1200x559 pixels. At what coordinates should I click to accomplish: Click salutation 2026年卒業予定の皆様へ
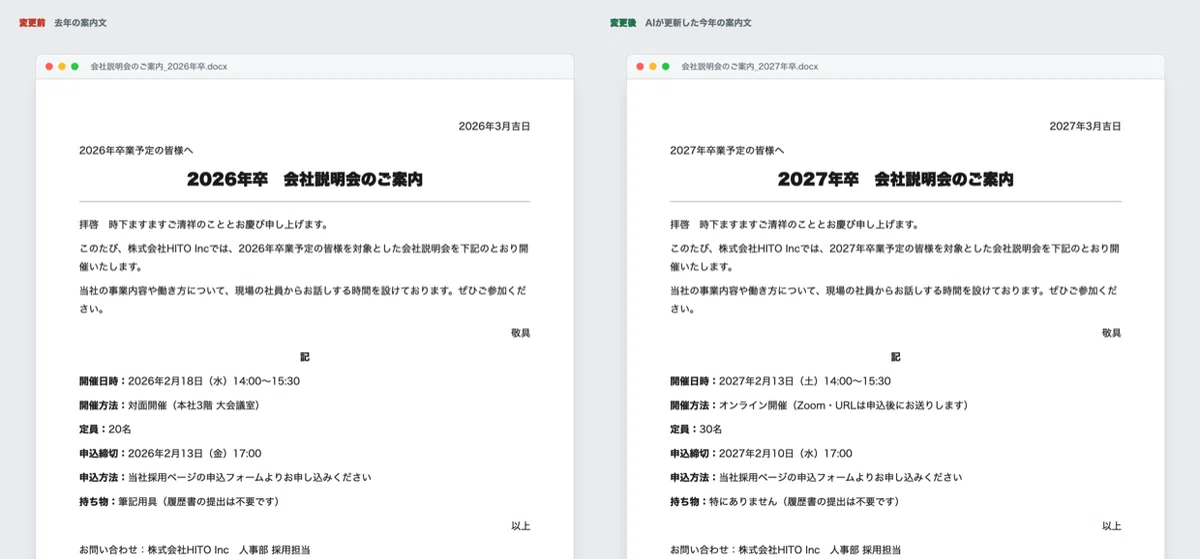tap(136, 150)
